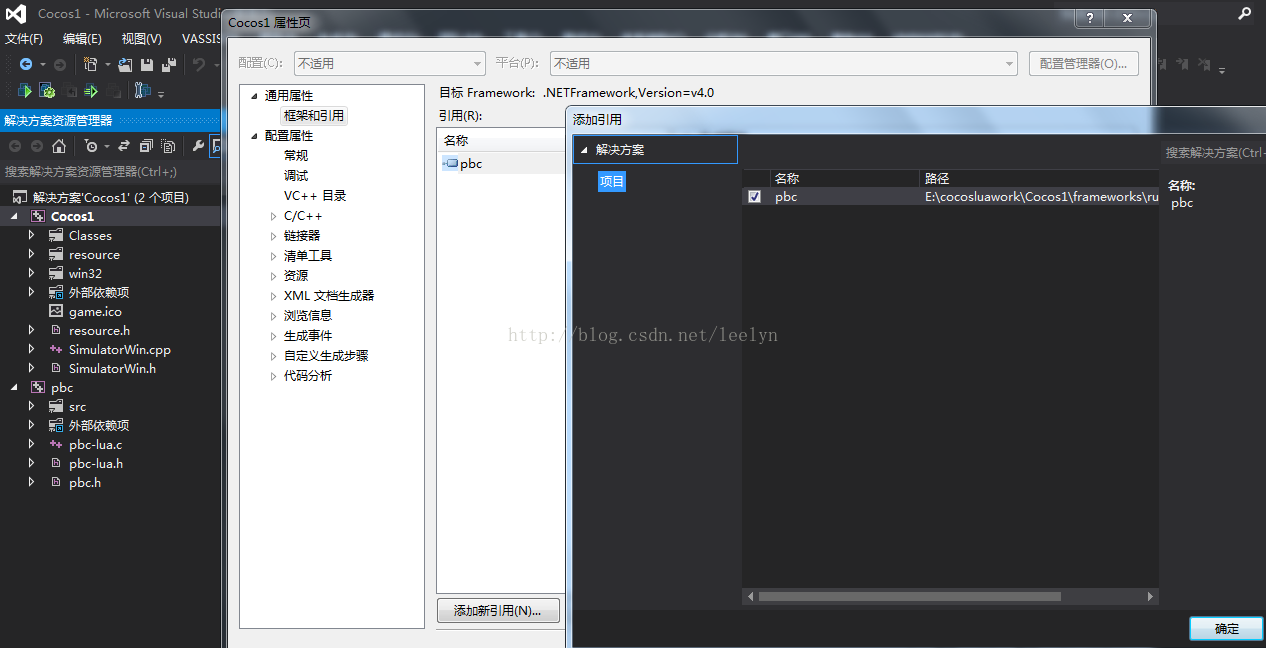Screen dimensions: 1266x648
Task: Select resource.h in Solution Explorer
Action: [99, 330]
